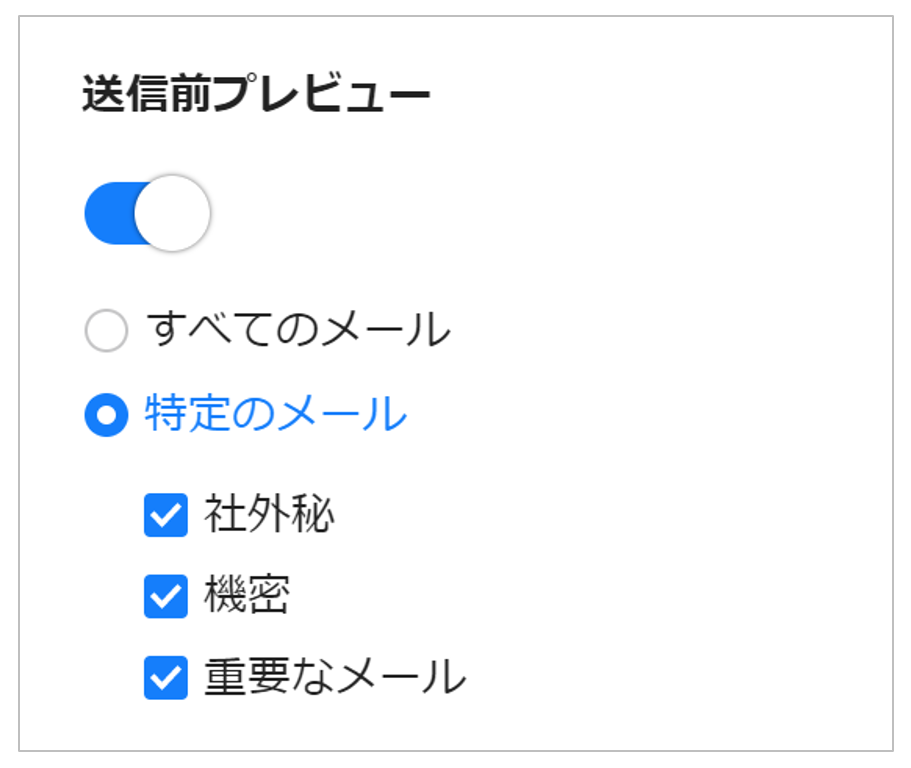
Task: Click the 機密 label text
Action: pos(248,597)
